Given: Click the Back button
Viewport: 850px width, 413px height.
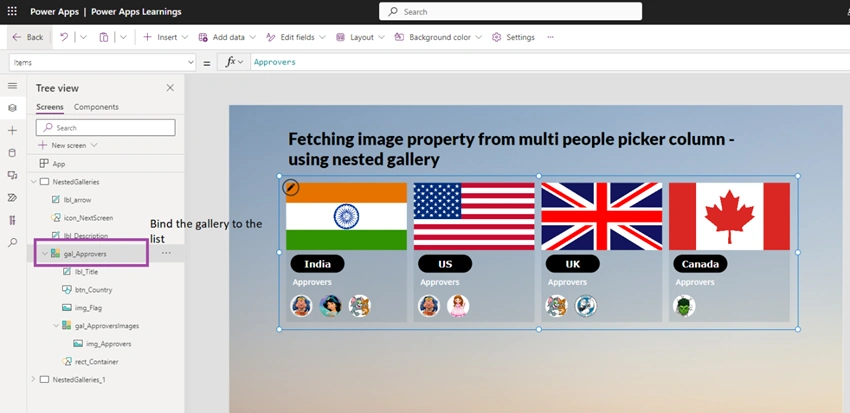Looking at the screenshot, I should tap(28, 37).
